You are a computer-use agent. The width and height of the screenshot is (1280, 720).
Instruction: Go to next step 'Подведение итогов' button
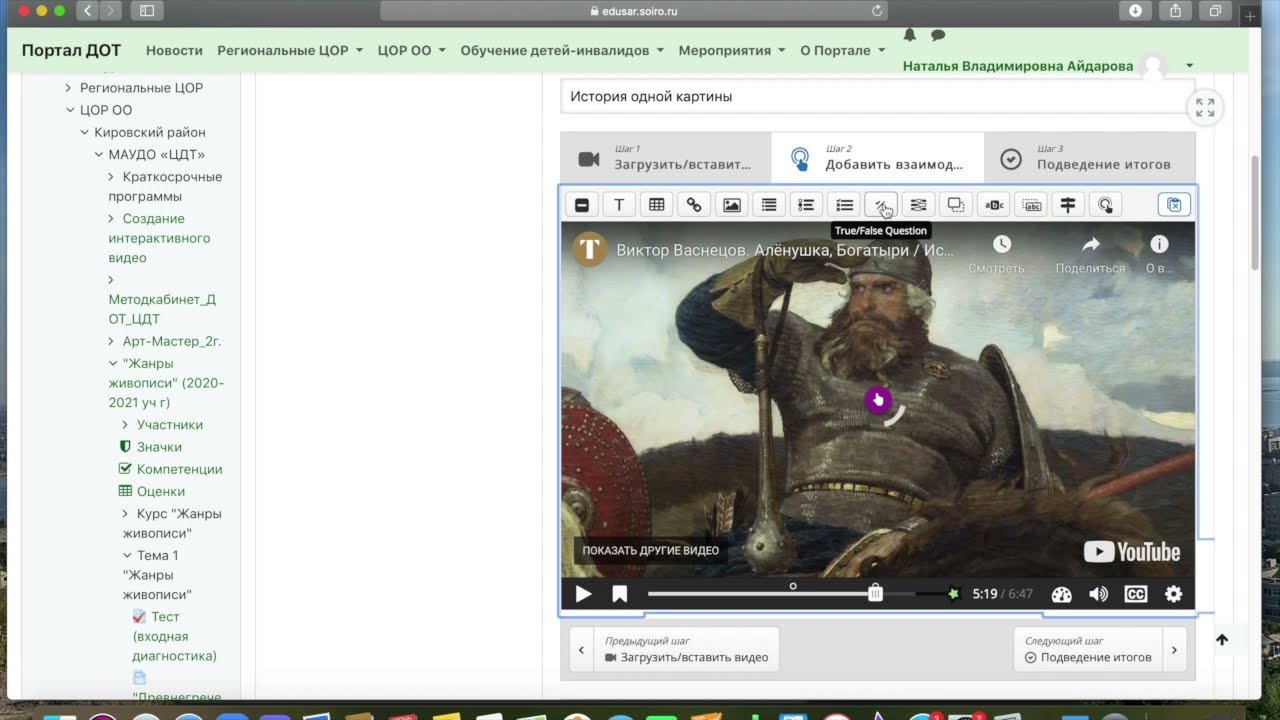pyautogui.click(x=1100, y=649)
